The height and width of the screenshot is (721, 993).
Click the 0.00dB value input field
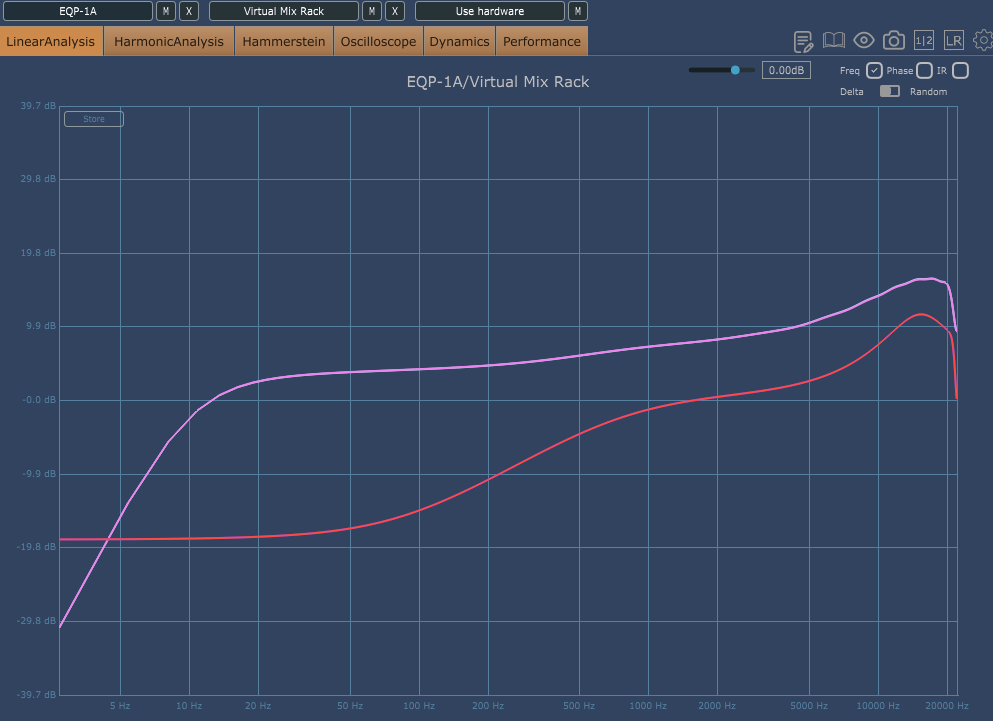[786, 70]
